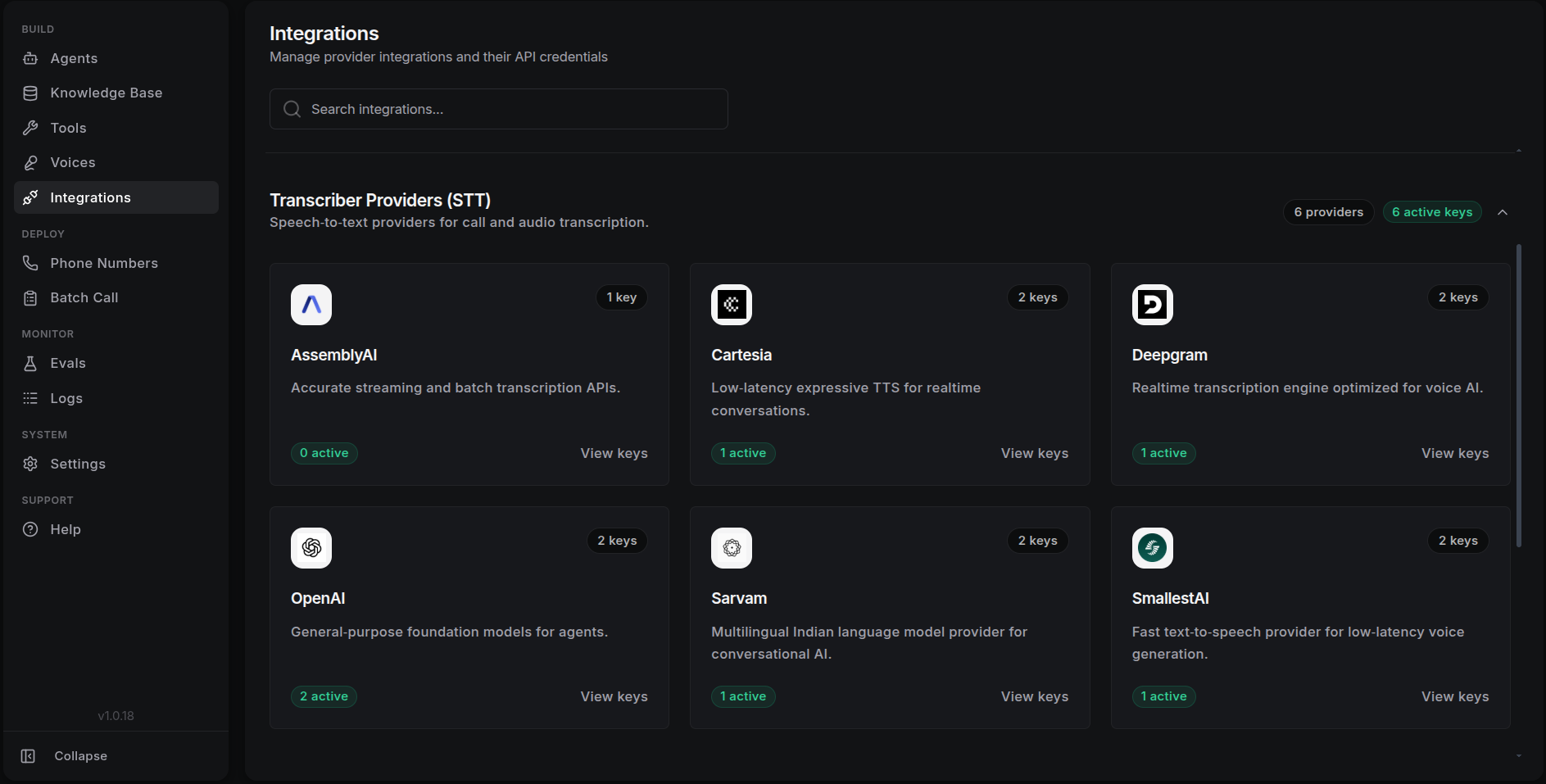Image resolution: width=1546 pixels, height=784 pixels.
Task: Click the Sarvam 2 keys badge
Action: click(x=1038, y=541)
